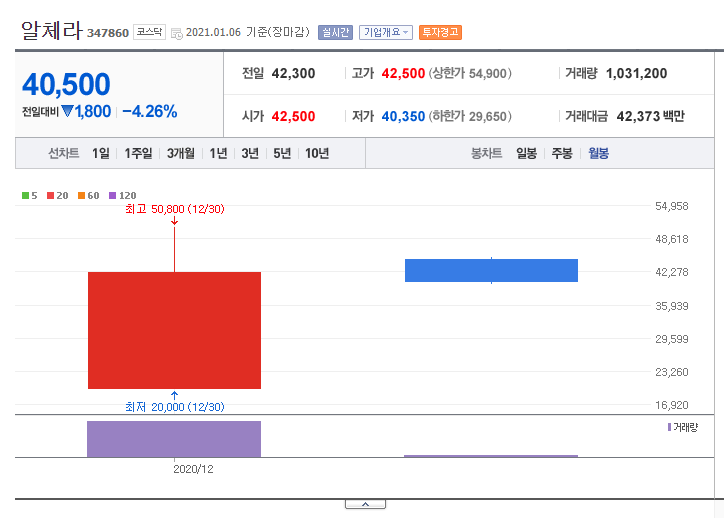Click the 시가 value 42,500

click(x=293, y=116)
